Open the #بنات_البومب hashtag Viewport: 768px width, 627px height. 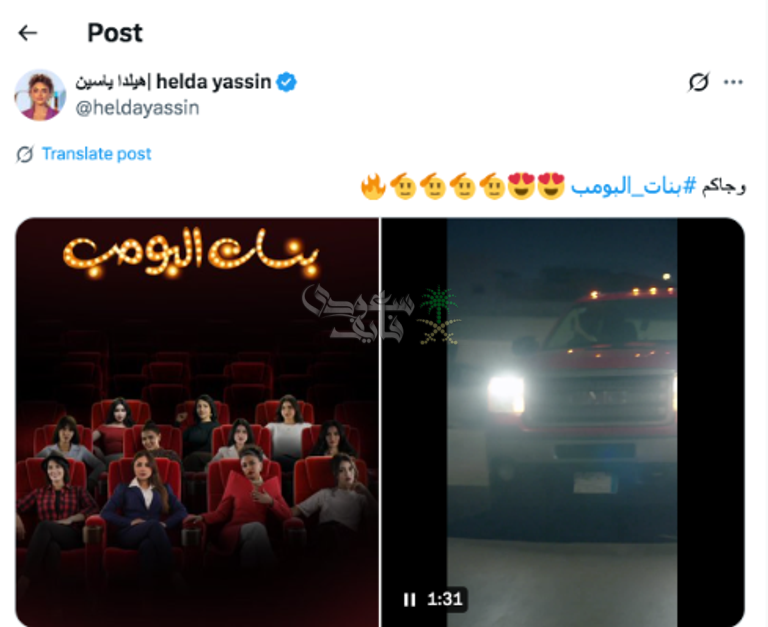pos(633,187)
